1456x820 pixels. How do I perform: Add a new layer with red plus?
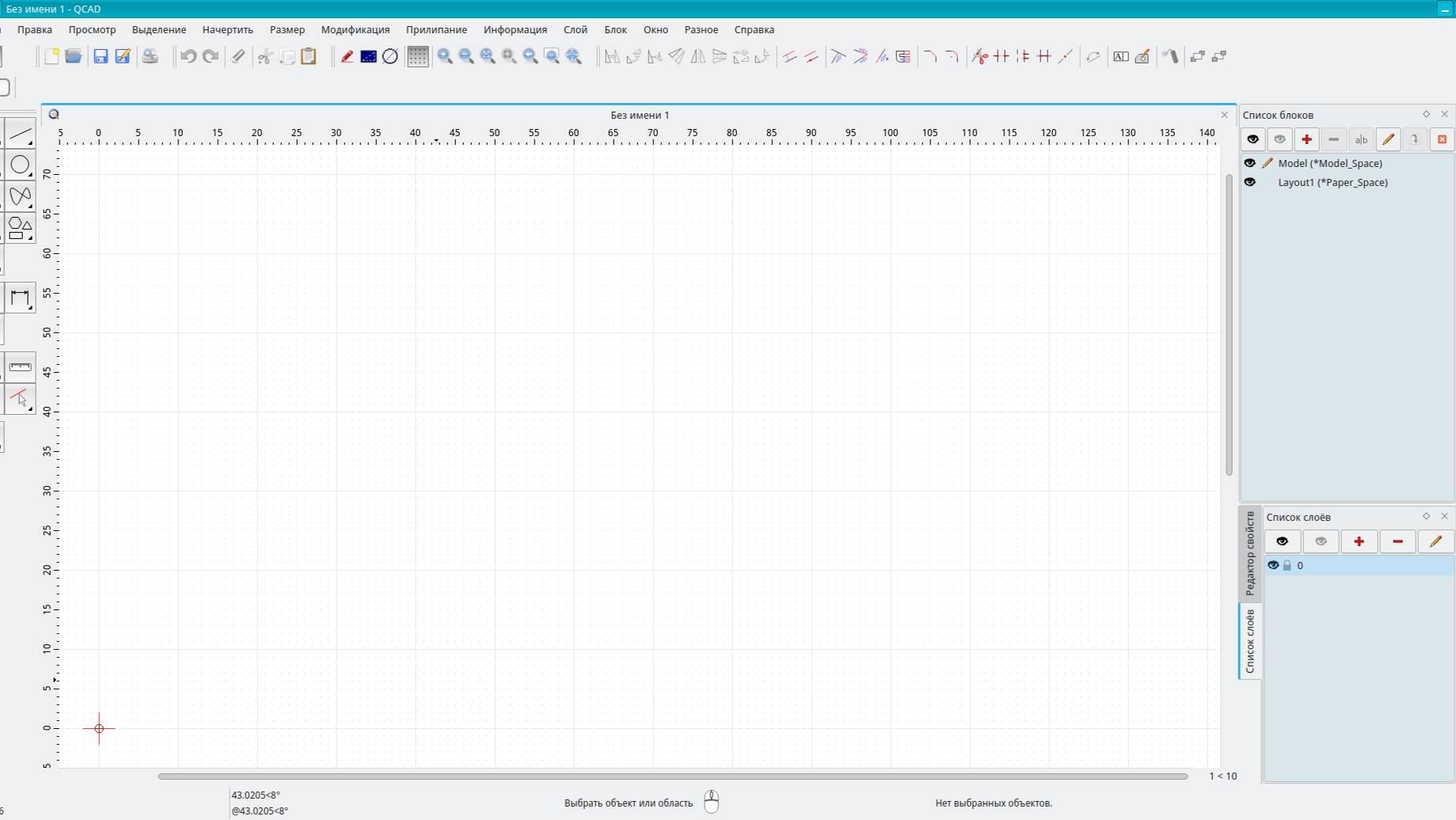(1359, 541)
